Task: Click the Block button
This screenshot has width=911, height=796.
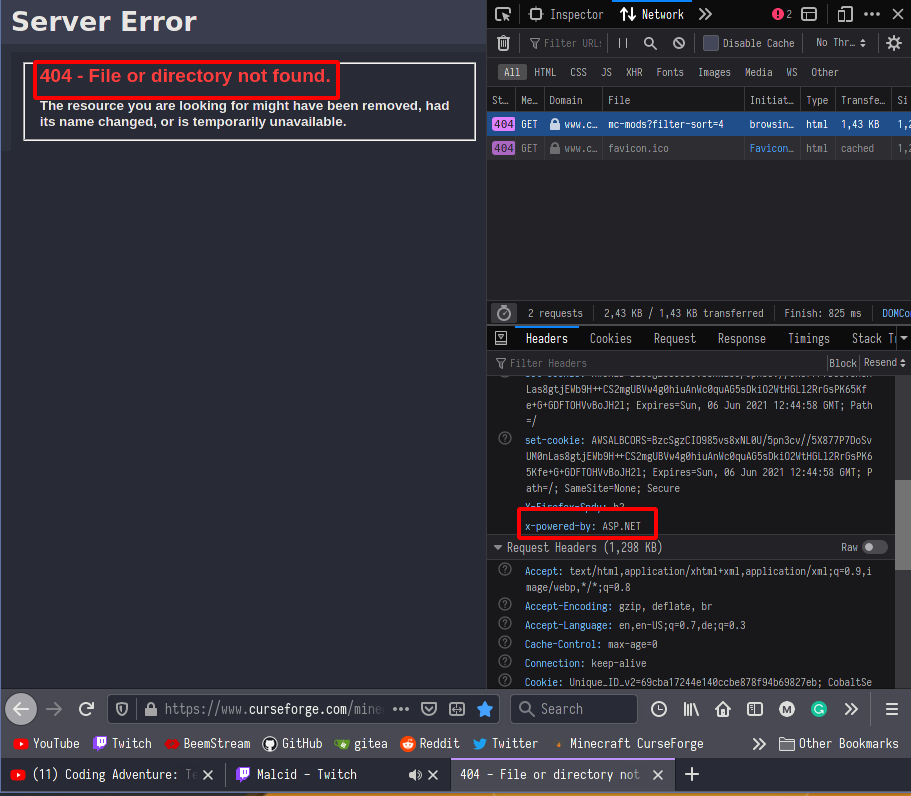Action: [842, 363]
